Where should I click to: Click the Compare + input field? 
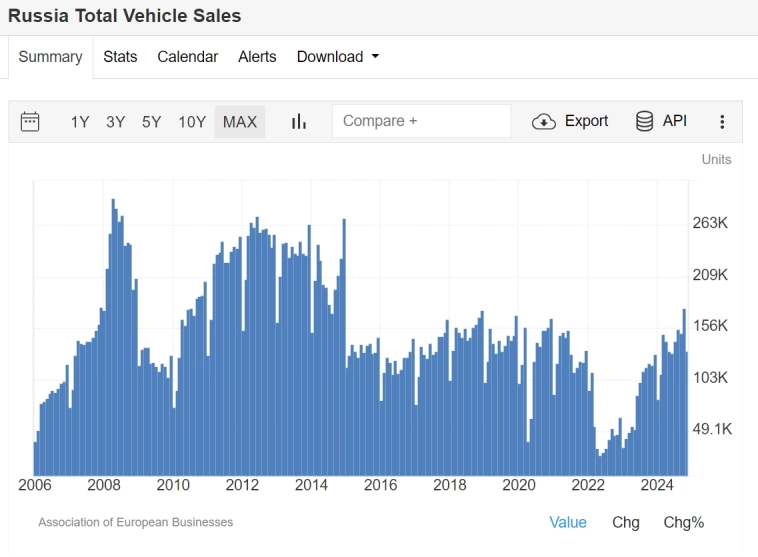(421, 121)
